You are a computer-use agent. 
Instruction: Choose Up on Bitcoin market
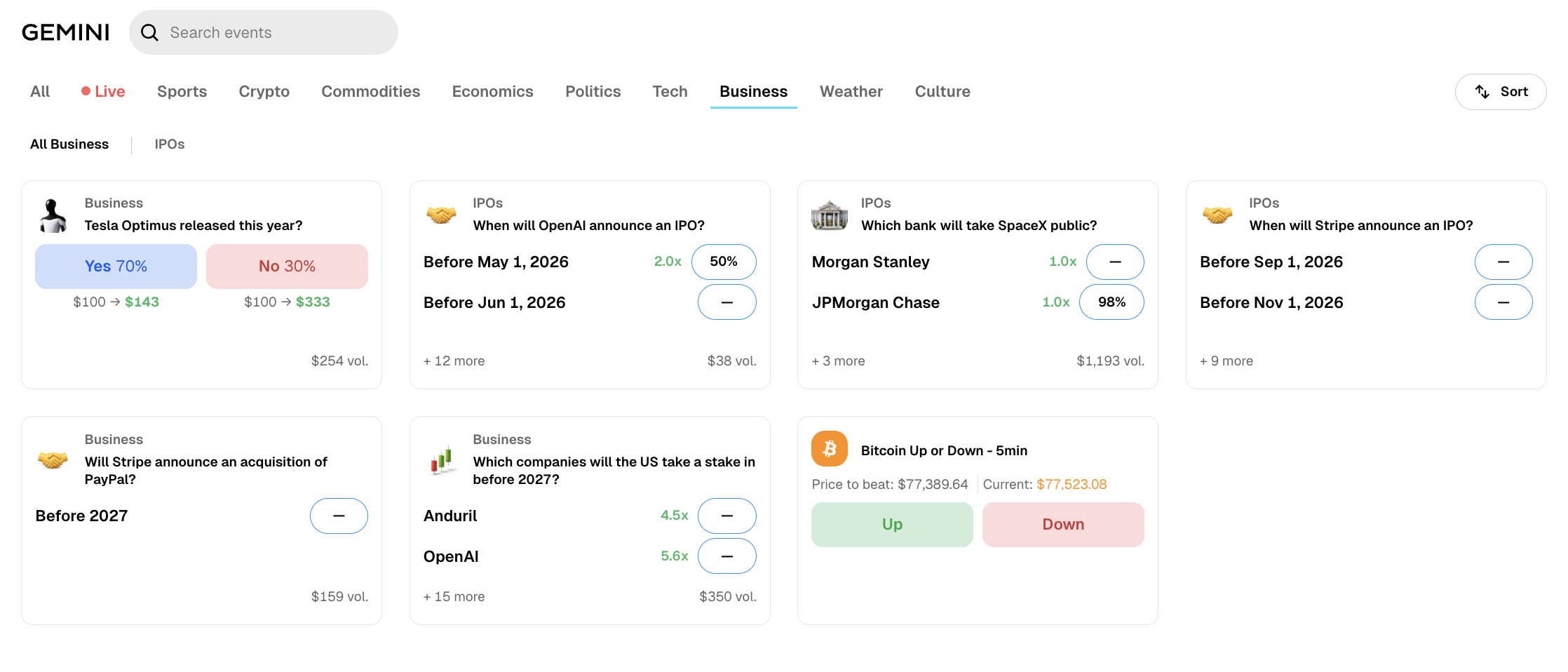click(x=892, y=525)
